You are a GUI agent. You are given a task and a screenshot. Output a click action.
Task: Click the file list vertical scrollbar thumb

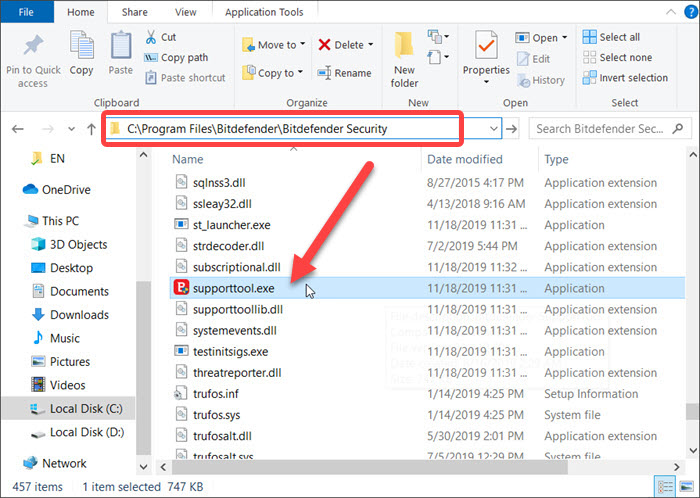pos(692,411)
